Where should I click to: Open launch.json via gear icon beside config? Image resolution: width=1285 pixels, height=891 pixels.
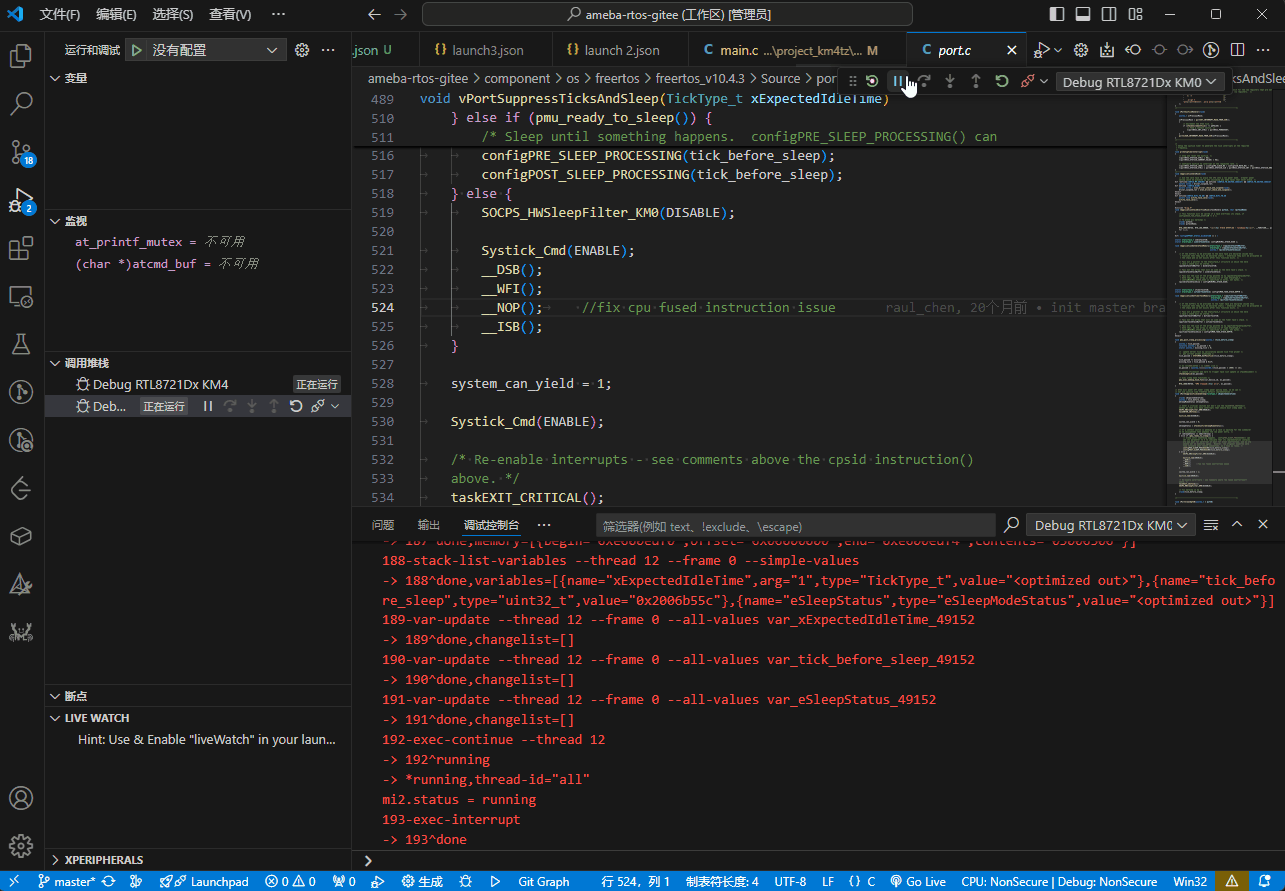click(302, 50)
